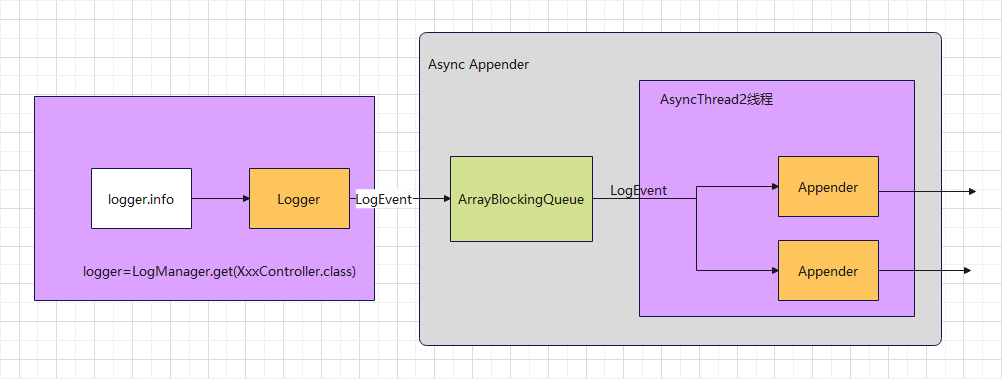
Task: Select arrow from logger.info to Logger
Action: coord(220,198)
